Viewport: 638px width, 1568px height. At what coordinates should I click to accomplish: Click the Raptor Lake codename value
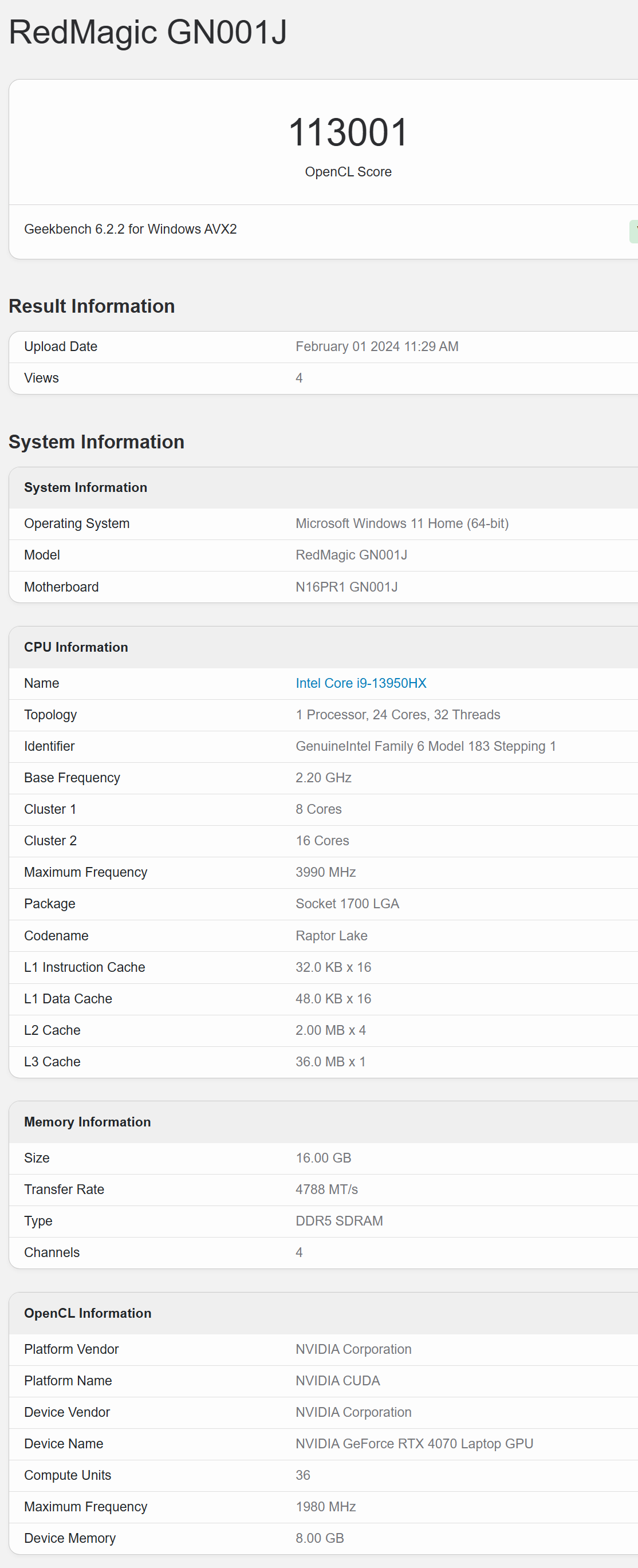(x=332, y=936)
